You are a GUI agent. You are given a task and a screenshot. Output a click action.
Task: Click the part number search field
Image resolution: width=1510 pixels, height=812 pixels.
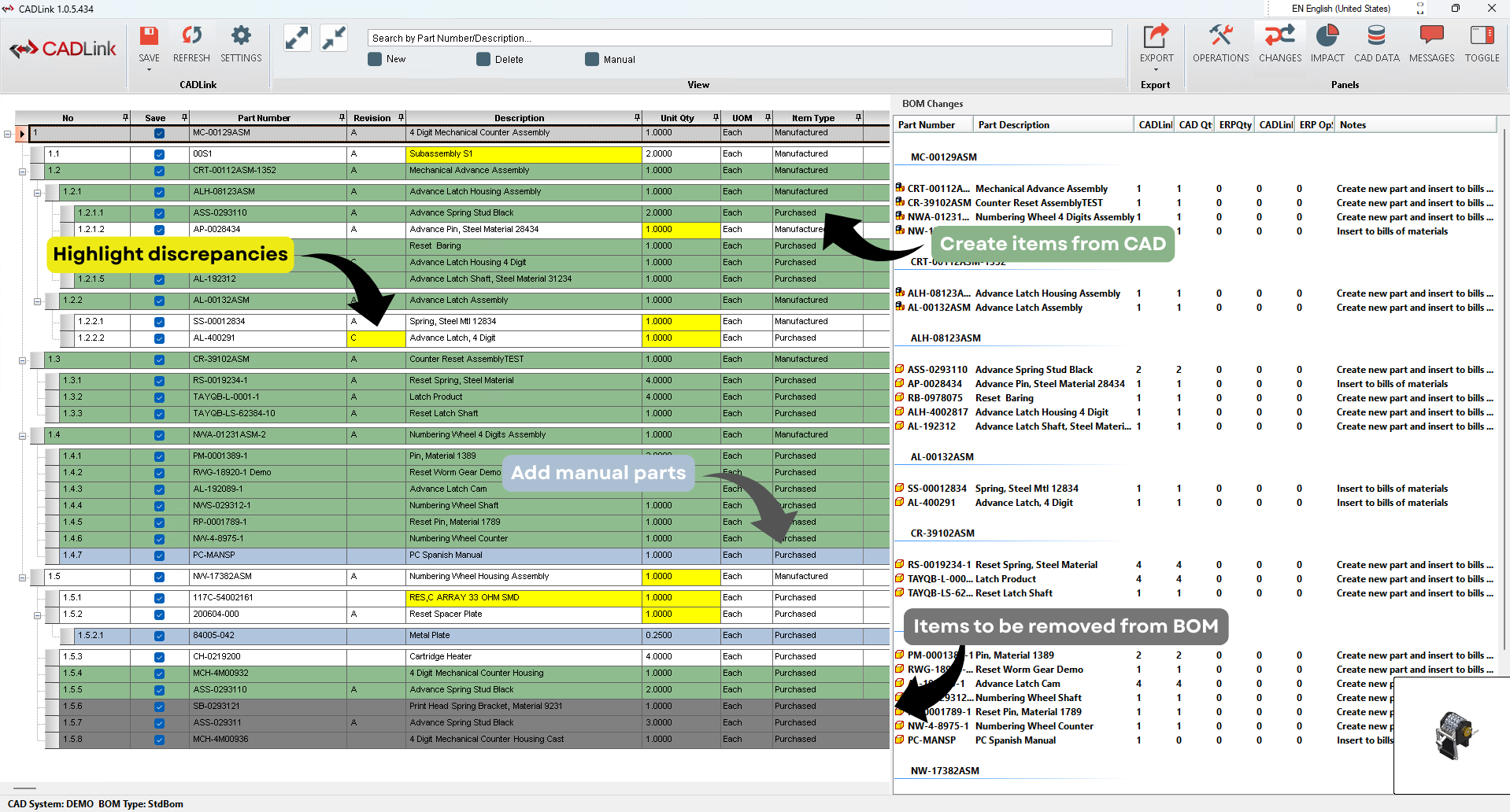pyautogui.click(x=739, y=38)
